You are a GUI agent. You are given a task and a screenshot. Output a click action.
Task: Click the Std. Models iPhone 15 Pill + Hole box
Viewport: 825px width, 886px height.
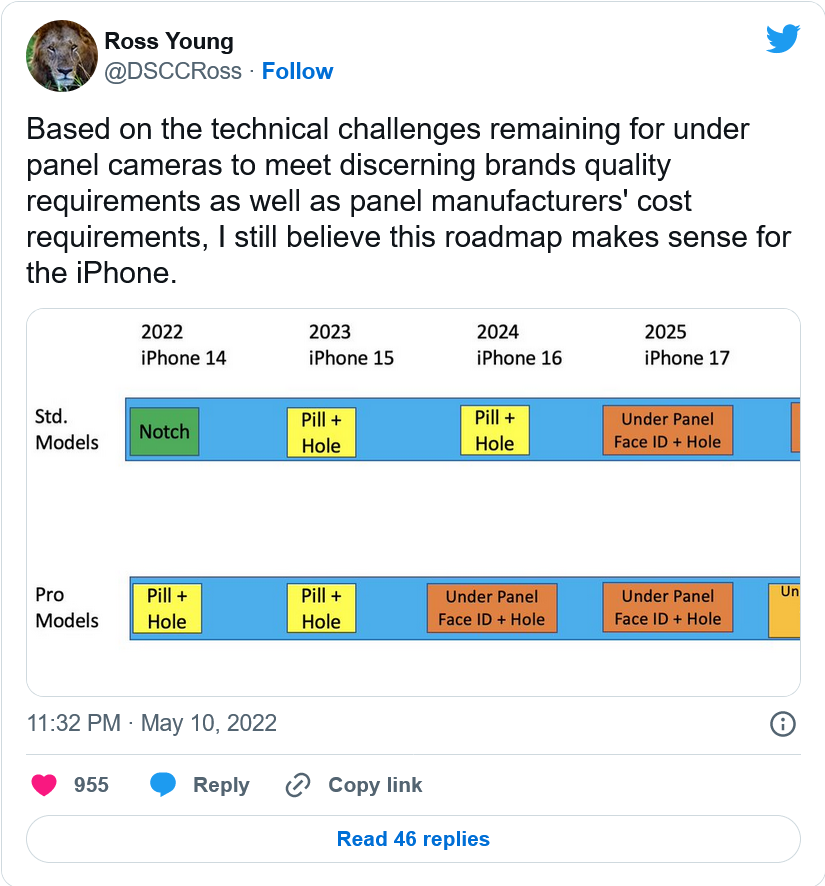point(321,432)
